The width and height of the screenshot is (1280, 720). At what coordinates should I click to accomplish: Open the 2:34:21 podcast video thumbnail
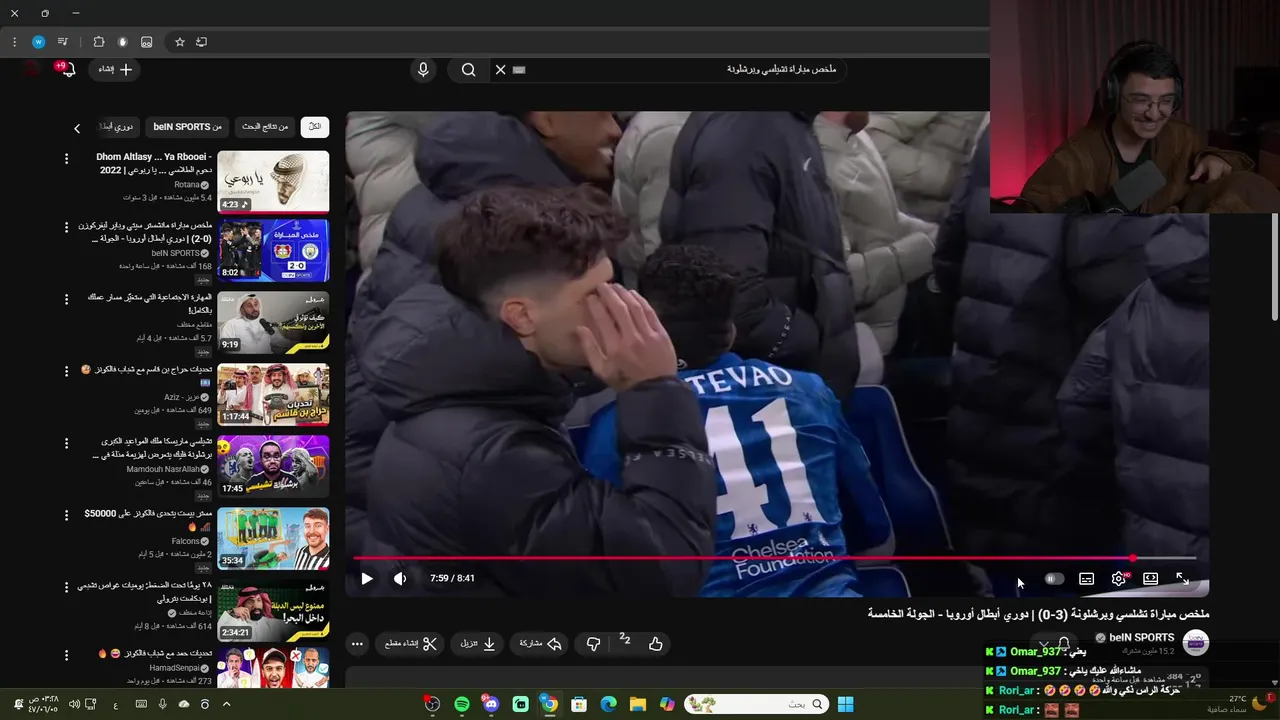point(273,610)
